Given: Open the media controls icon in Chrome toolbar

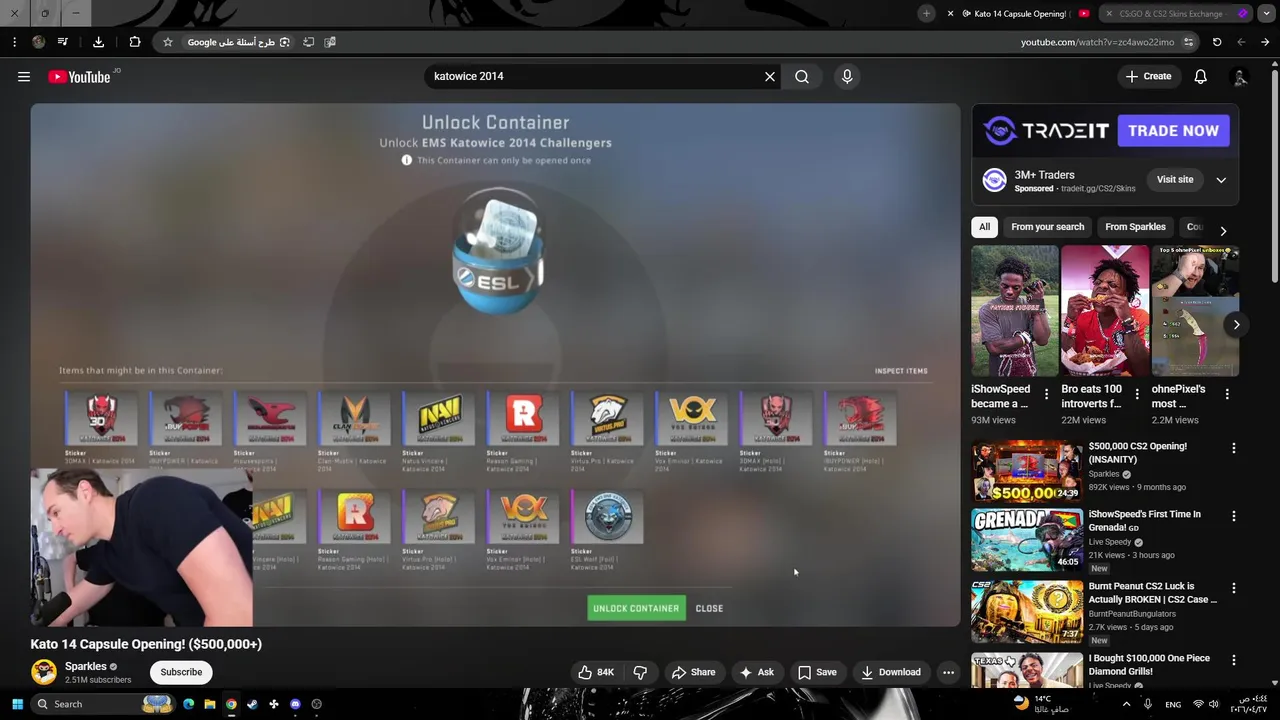Looking at the screenshot, I should coord(63,42).
